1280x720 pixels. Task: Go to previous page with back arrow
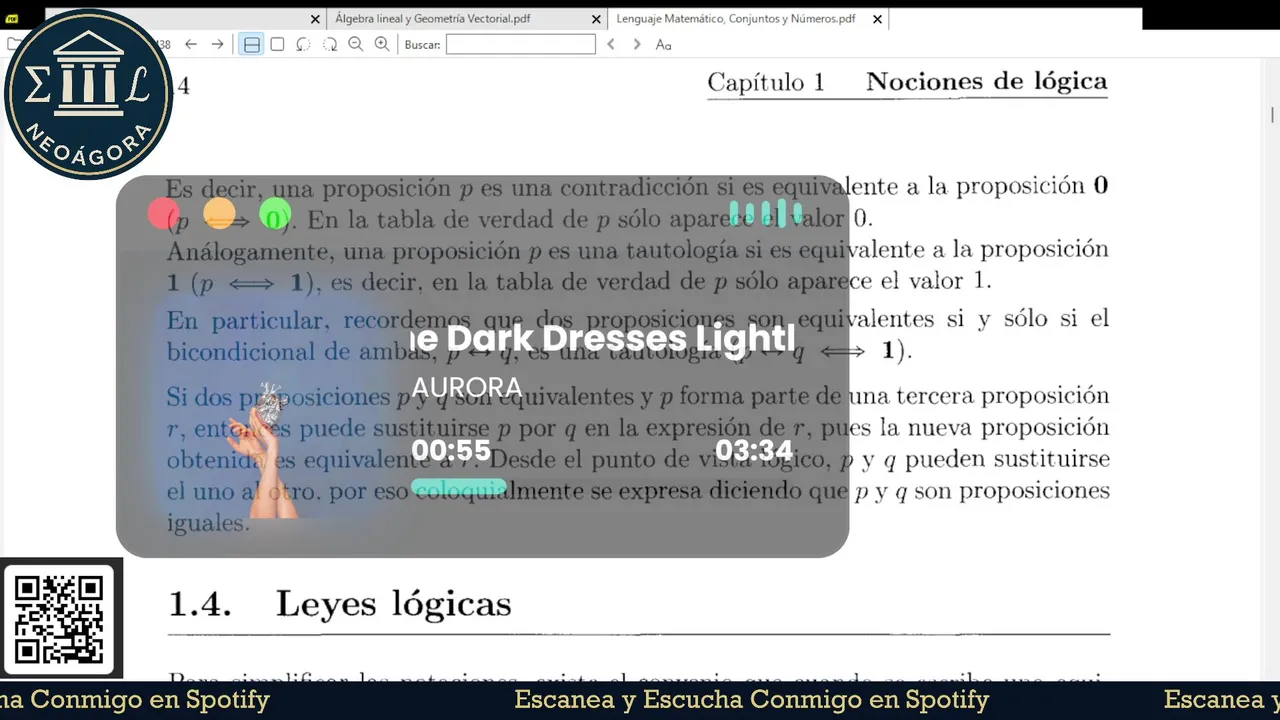pos(191,44)
